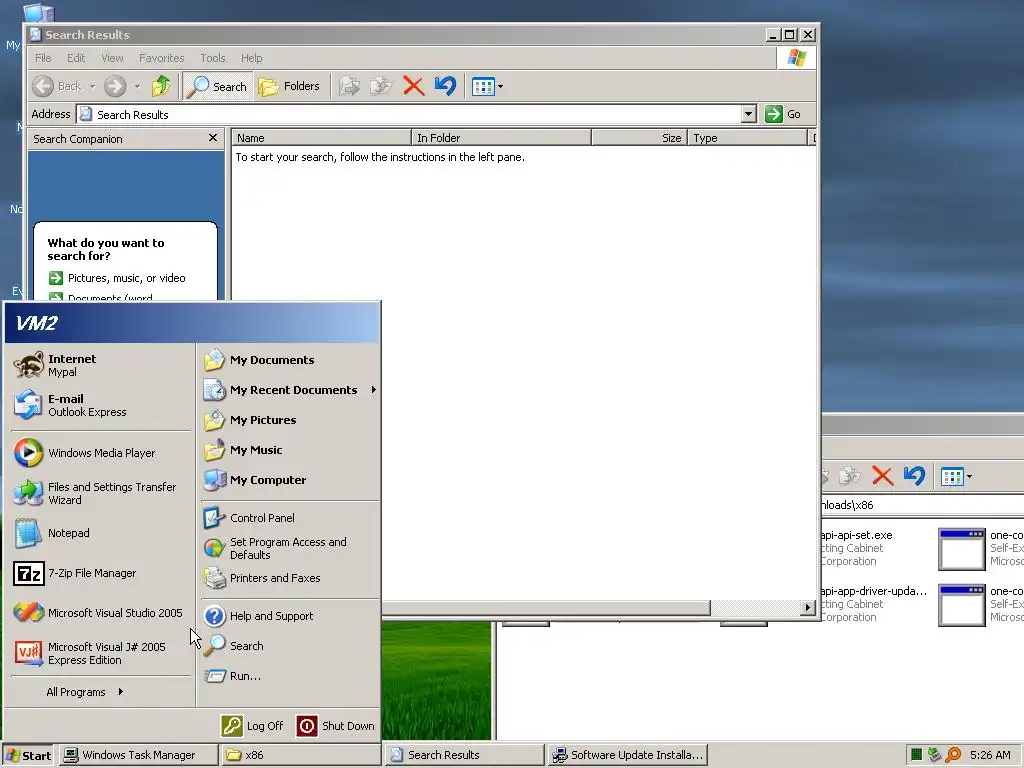1024x768 pixels.
Task: Click Go button next to address bar
Action: tap(784, 114)
